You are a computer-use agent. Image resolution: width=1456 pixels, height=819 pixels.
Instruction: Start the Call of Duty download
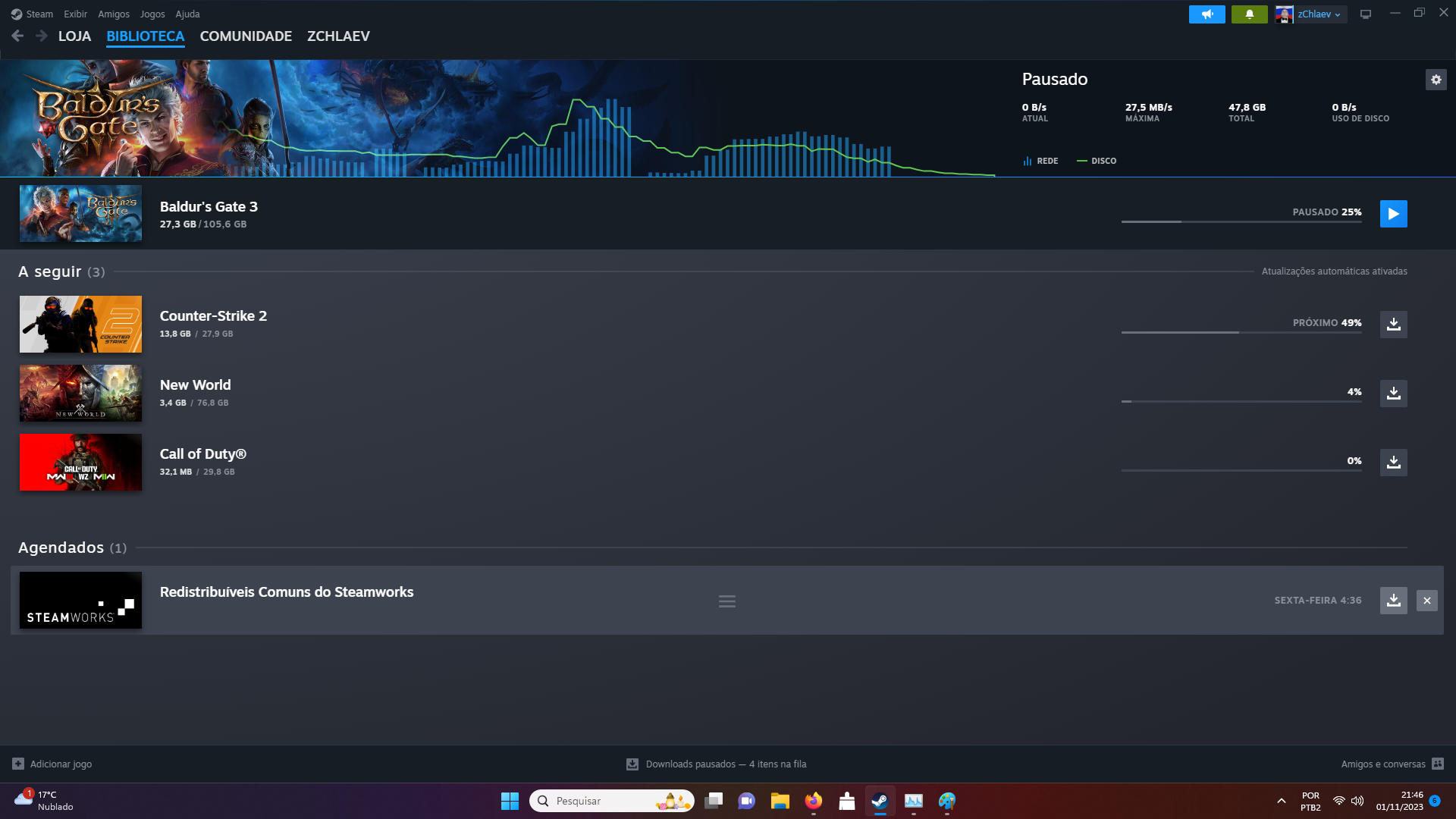pos(1393,463)
